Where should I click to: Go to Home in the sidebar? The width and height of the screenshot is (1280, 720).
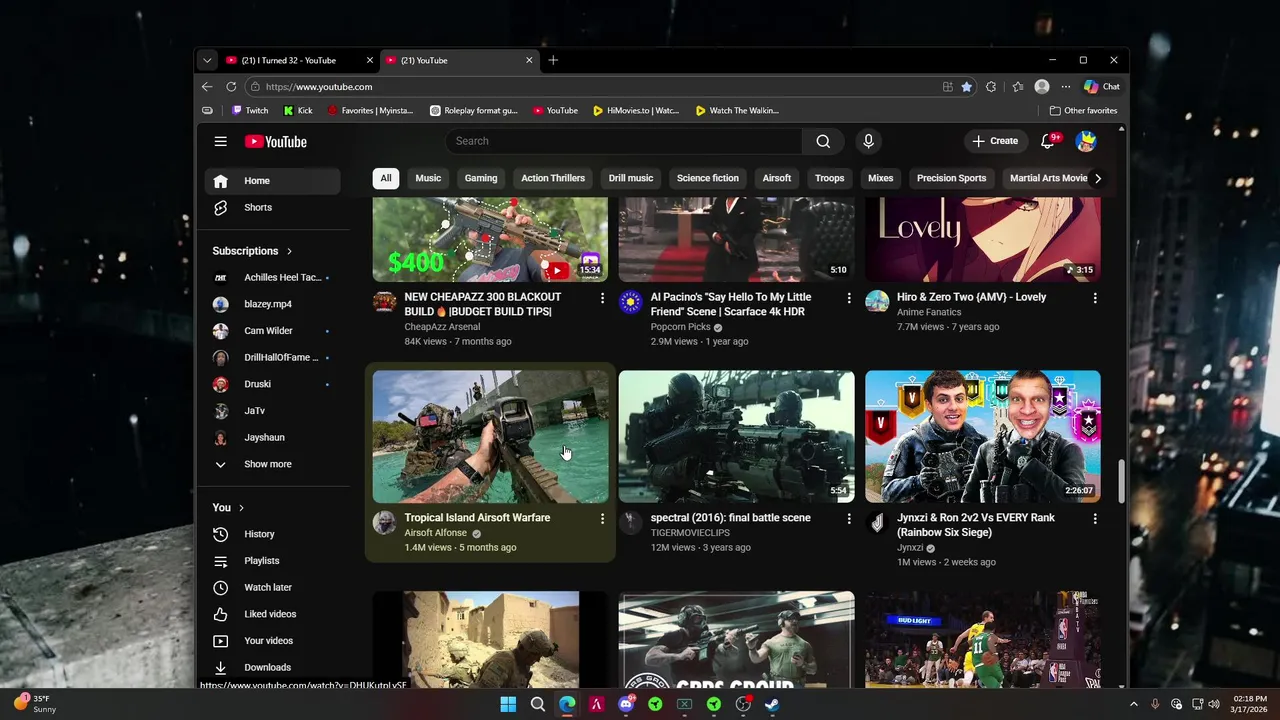coord(273,181)
